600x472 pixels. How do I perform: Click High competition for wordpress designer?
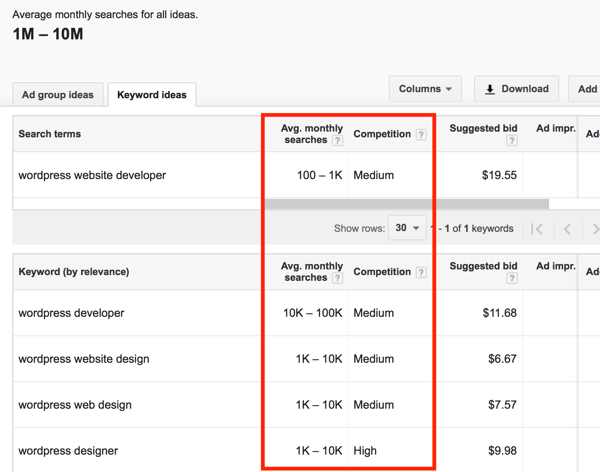(365, 451)
